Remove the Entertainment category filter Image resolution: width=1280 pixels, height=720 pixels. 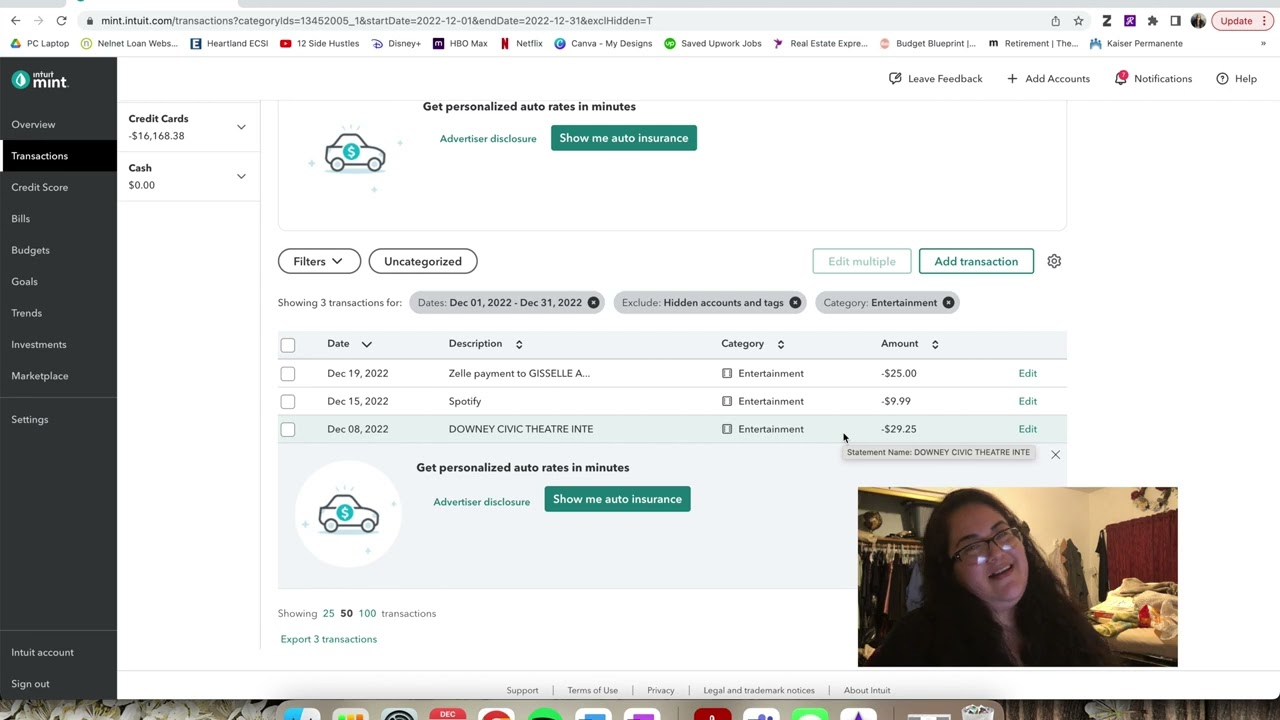948,303
